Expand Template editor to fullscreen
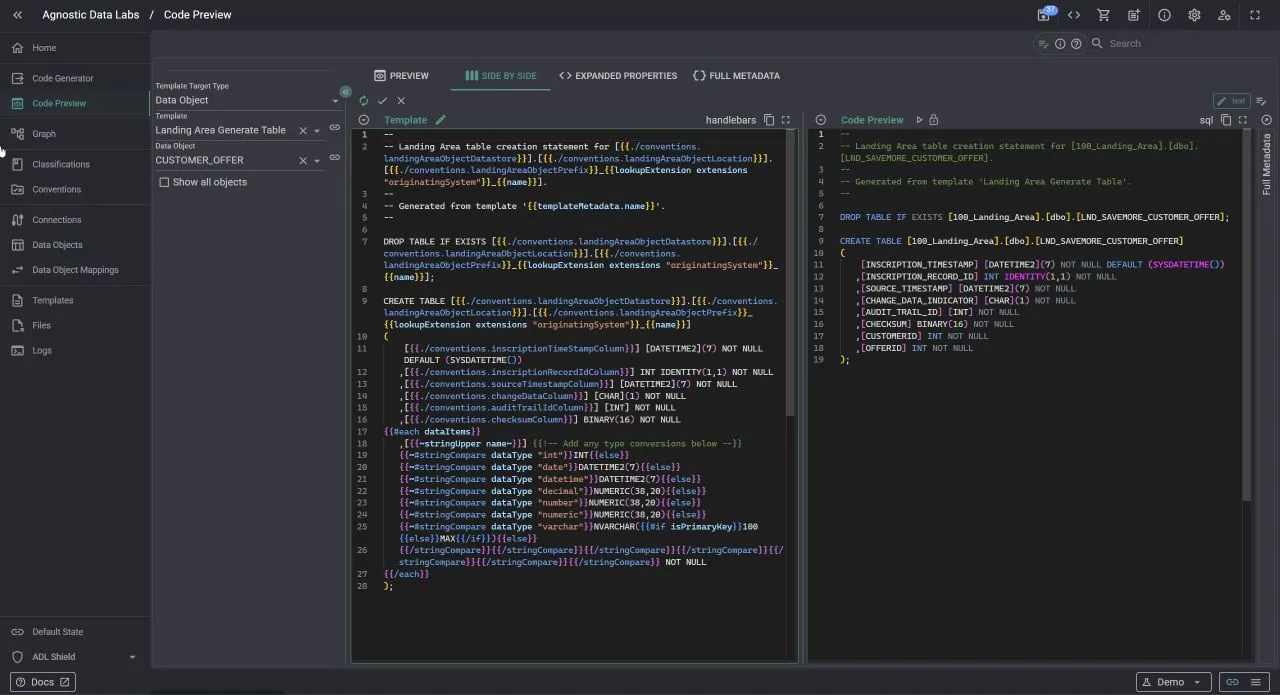 click(786, 120)
